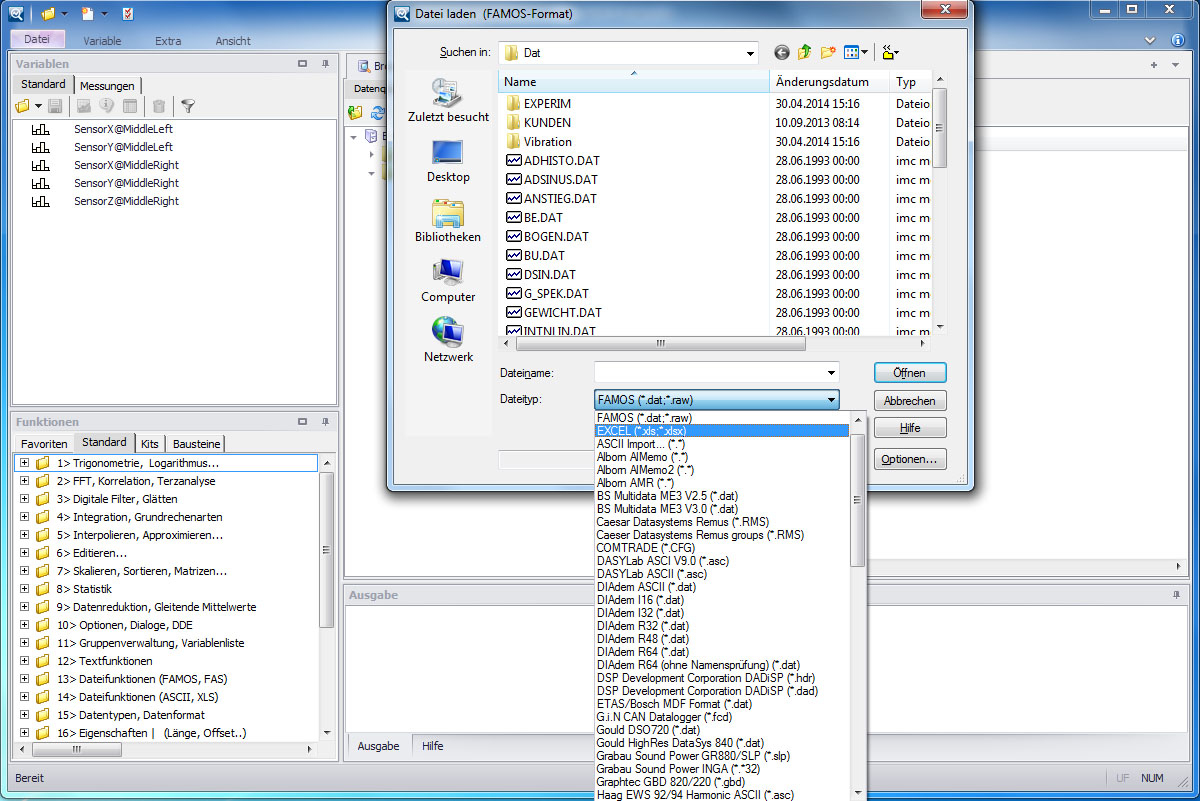Choose COMTRADE (*.CFG) from the file type list
Viewport: 1200px width, 801px height.
click(x=721, y=548)
